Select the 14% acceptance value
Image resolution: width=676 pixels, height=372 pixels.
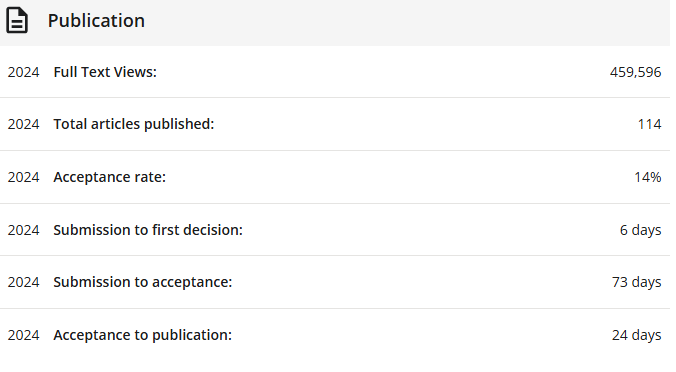[x=648, y=177]
